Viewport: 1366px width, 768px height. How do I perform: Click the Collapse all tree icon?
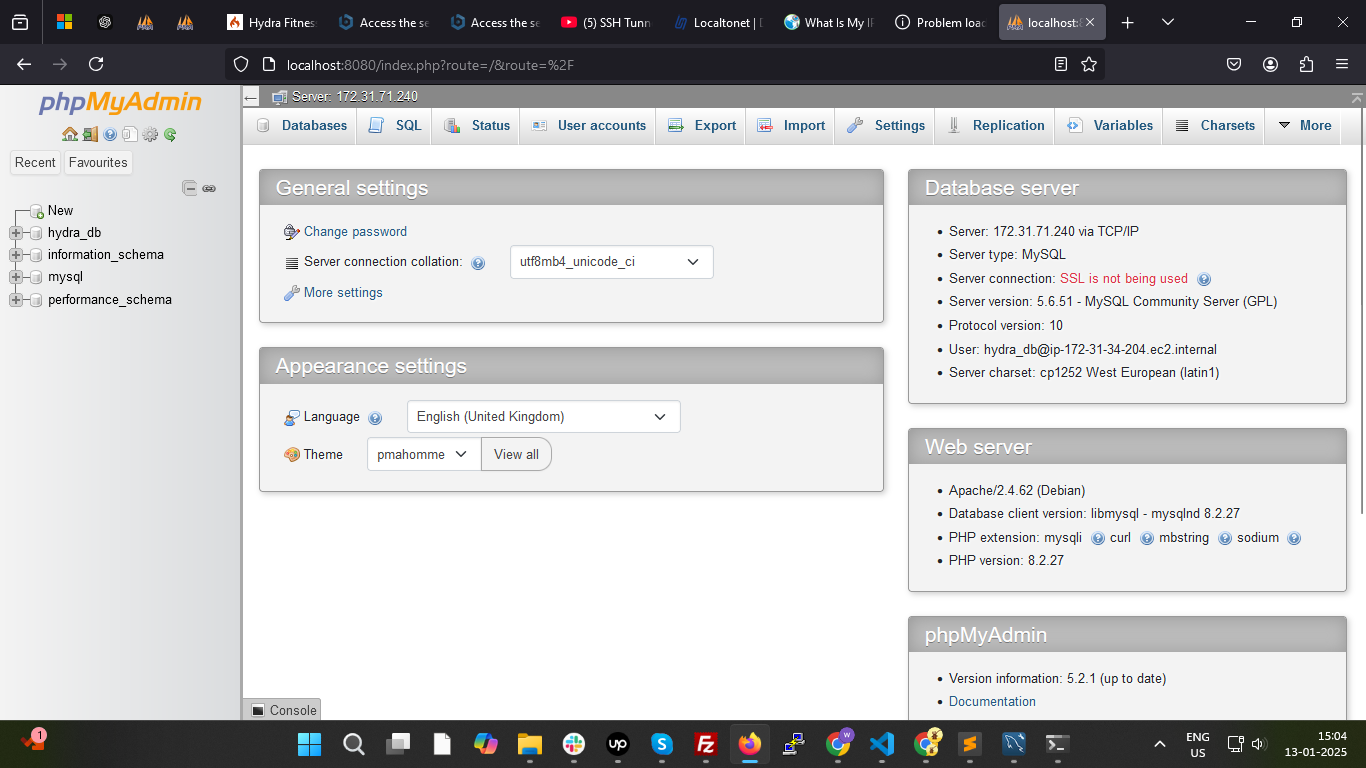point(189,188)
